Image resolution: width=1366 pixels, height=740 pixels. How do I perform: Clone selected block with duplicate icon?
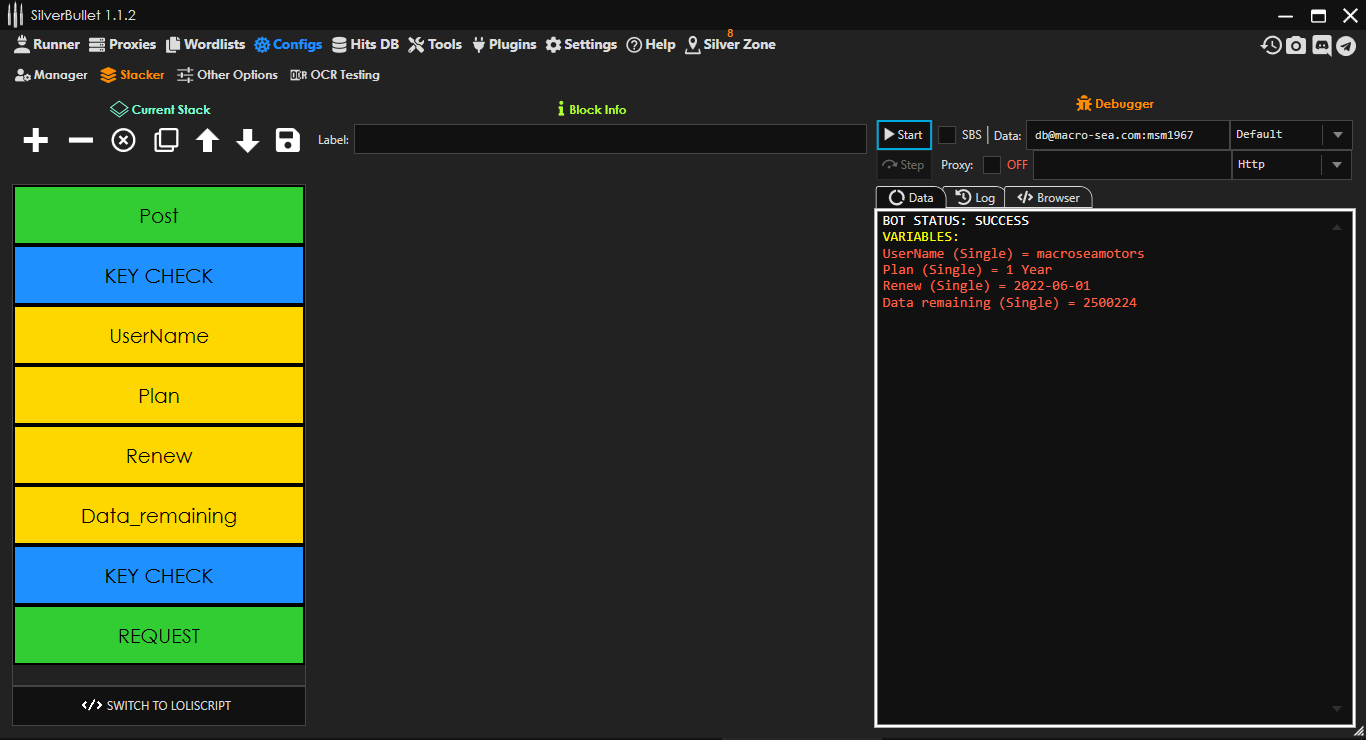(x=166, y=140)
